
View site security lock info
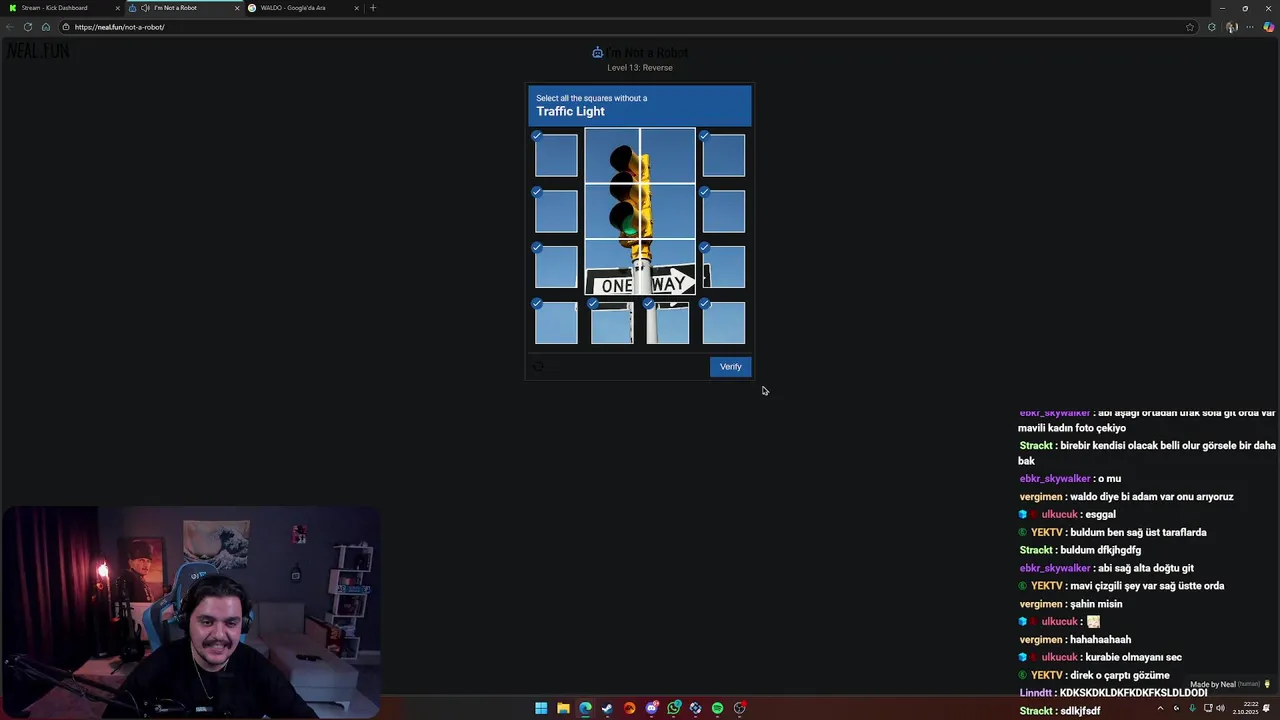pyautogui.click(x=68, y=27)
